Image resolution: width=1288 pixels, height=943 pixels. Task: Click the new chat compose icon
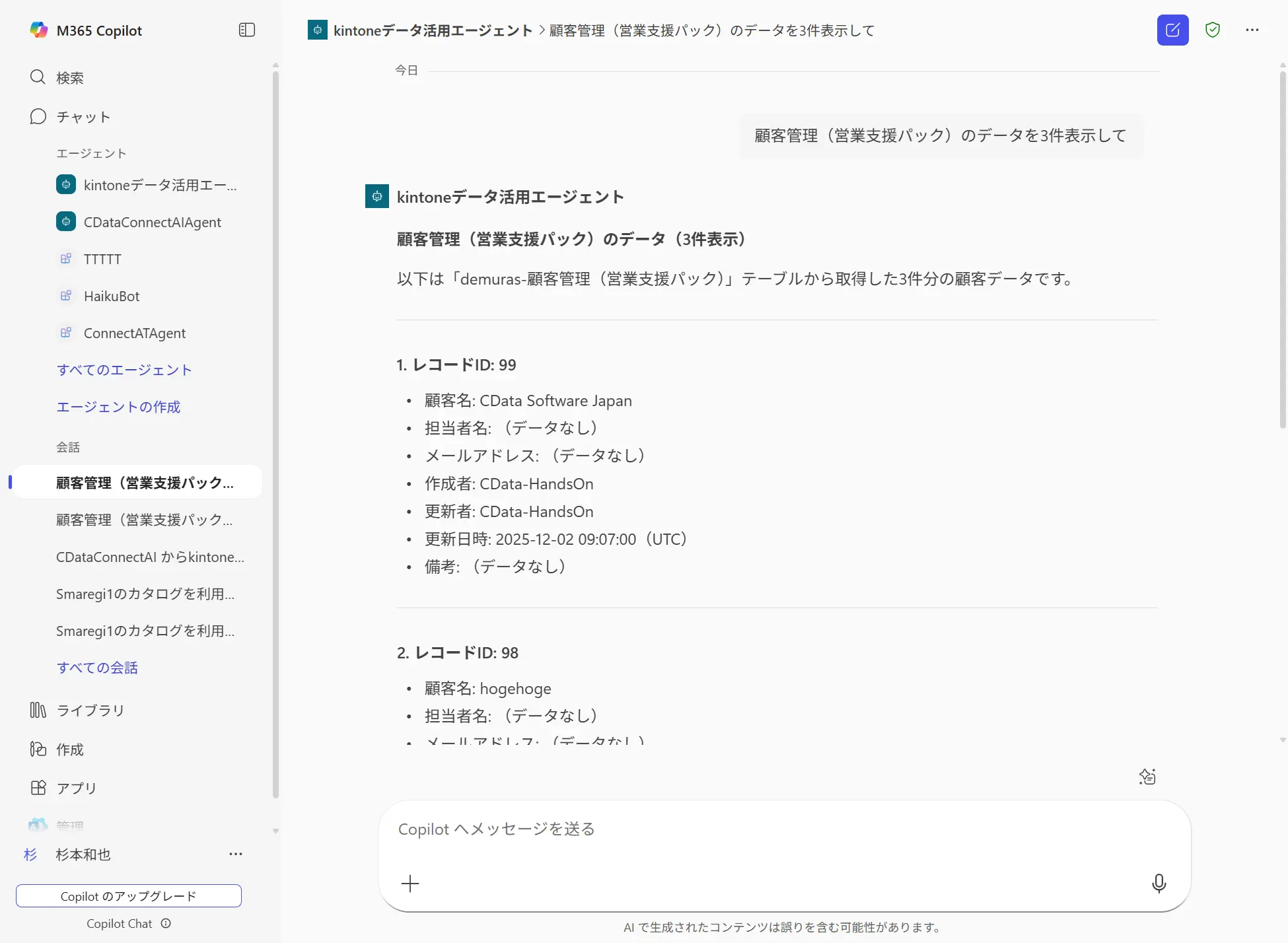pyautogui.click(x=1172, y=30)
